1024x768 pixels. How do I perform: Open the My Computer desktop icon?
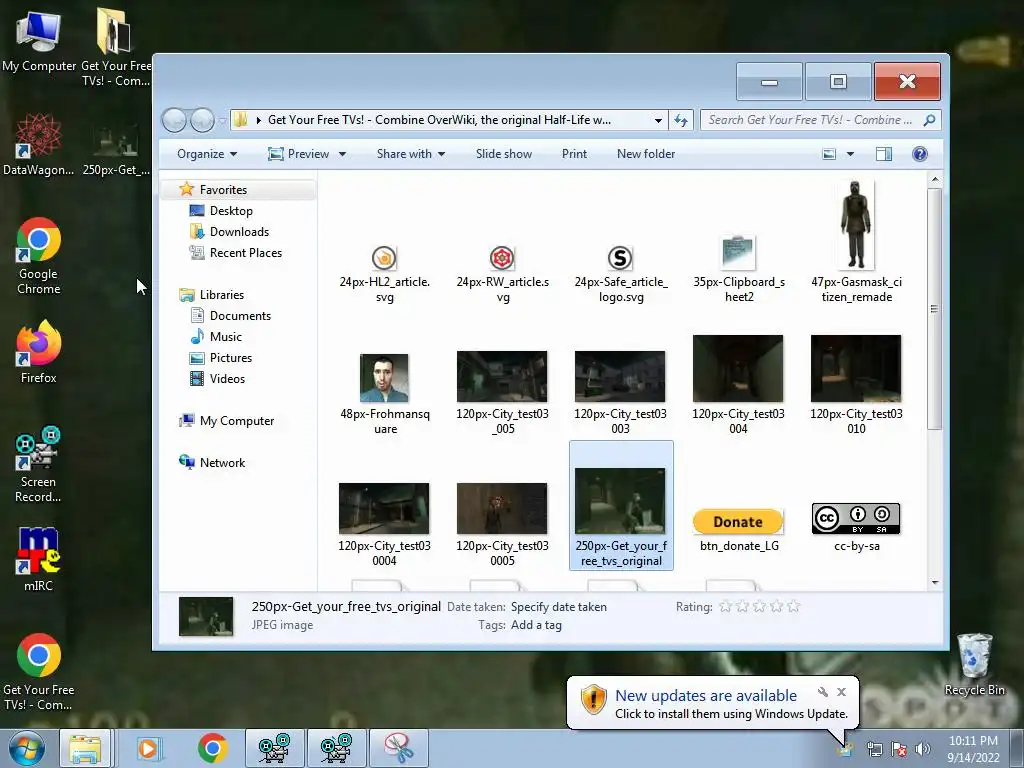coord(39,40)
